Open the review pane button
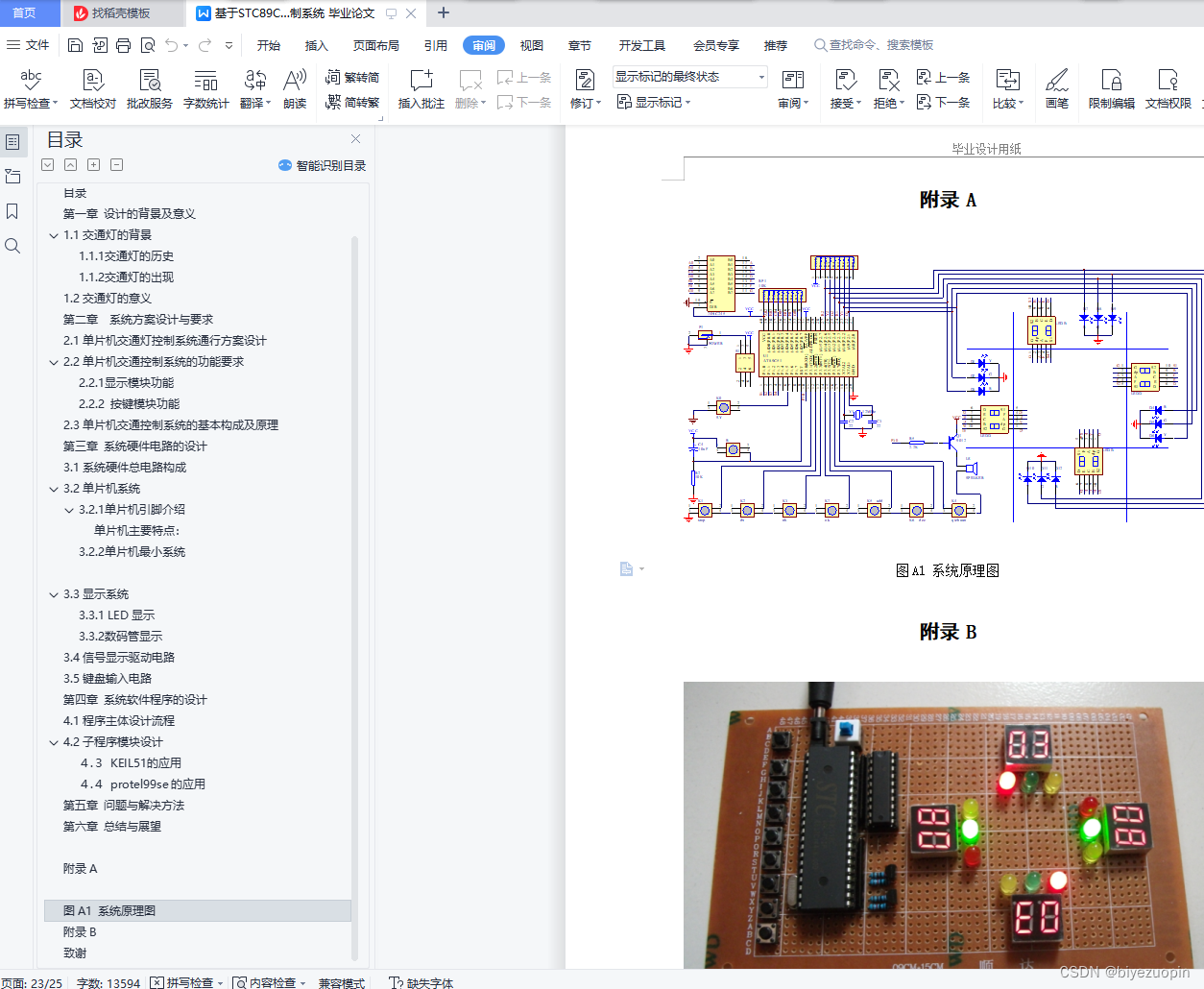 point(793,88)
